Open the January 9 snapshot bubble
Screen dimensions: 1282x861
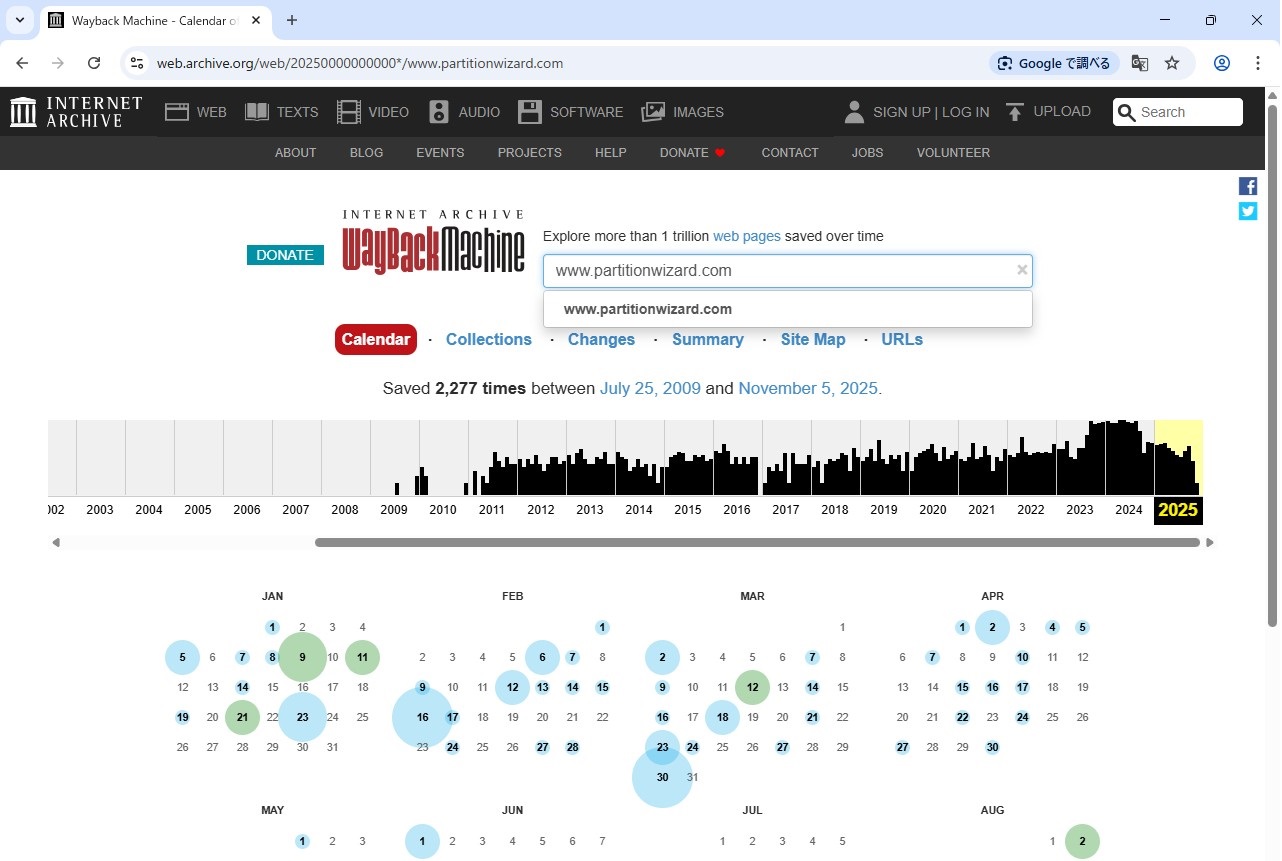point(302,657)
